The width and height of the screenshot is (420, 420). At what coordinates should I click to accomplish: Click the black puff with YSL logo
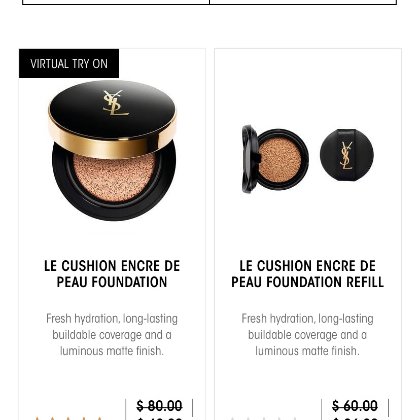pyautogui.click(x=347, y=155)
